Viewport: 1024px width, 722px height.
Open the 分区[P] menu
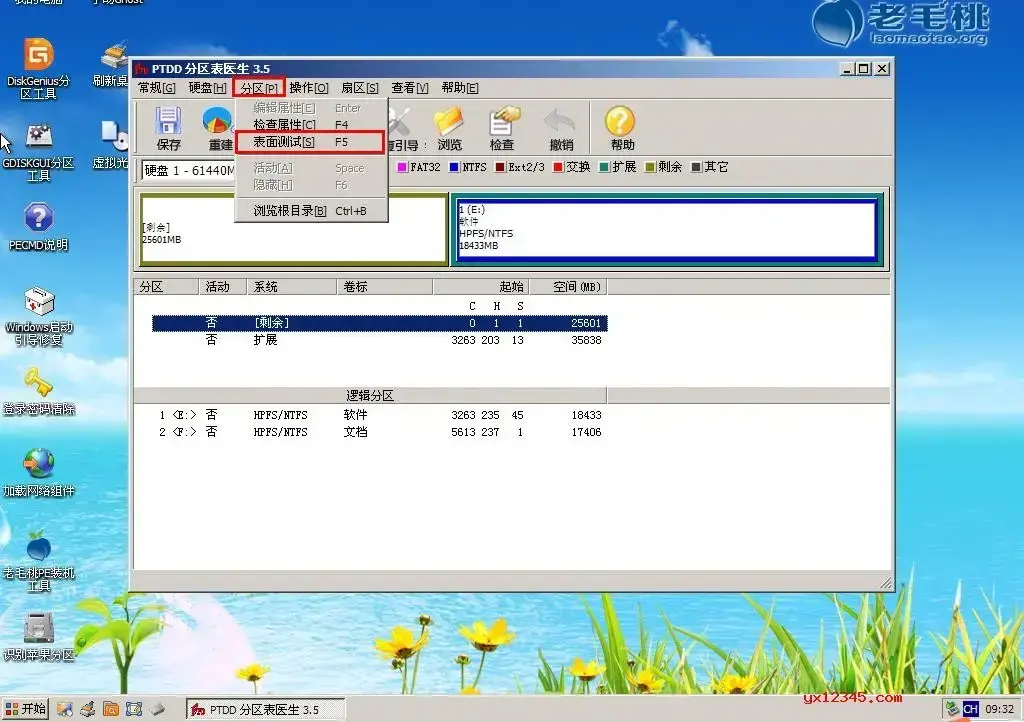[259, 87]
